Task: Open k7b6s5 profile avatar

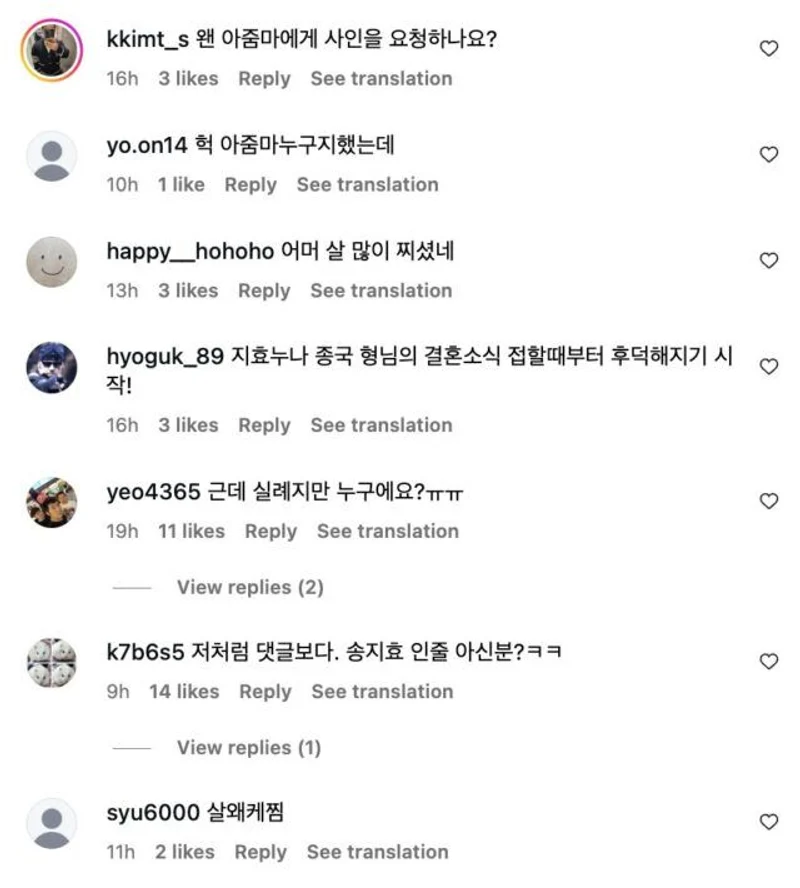Action: point(50,663)
